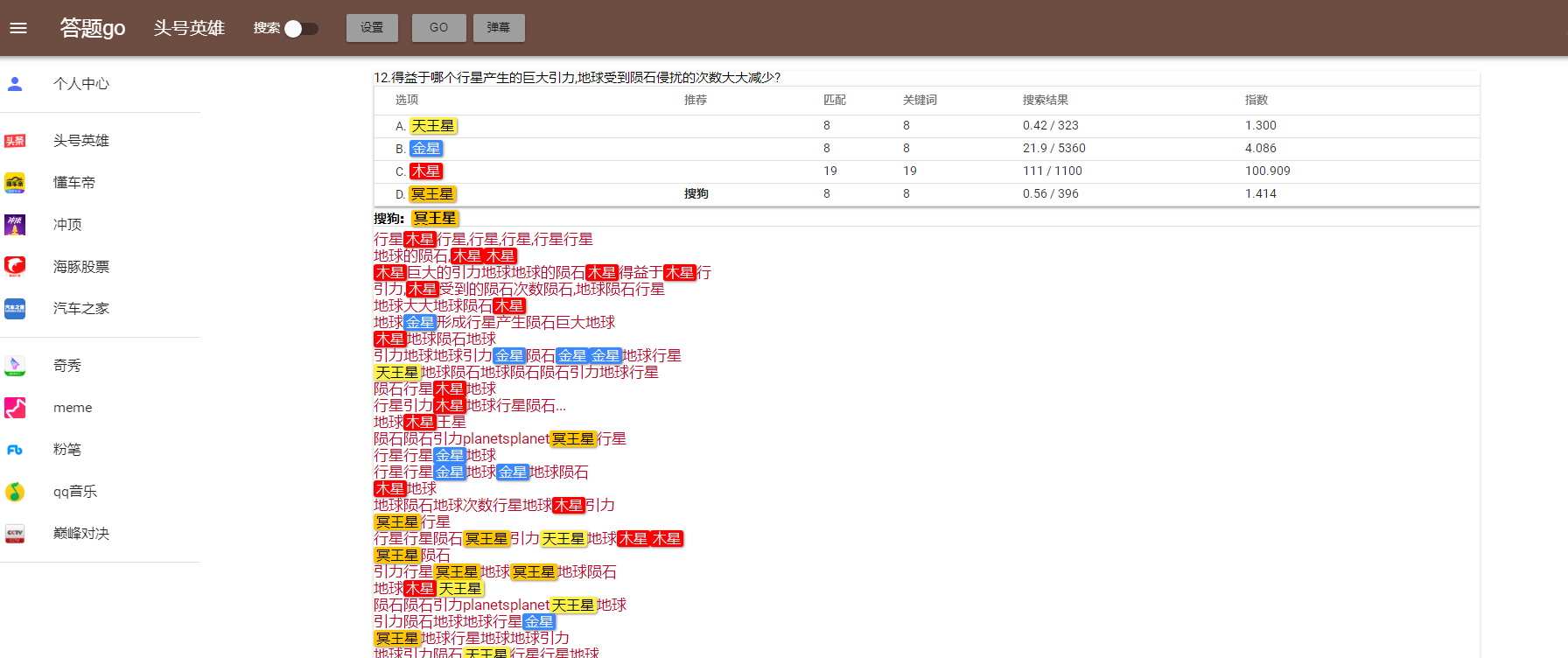Image resolution: width=1568 pixels, height=658 pixels.
Task: Click index value 100.909
Action: tap(1268, 171)
